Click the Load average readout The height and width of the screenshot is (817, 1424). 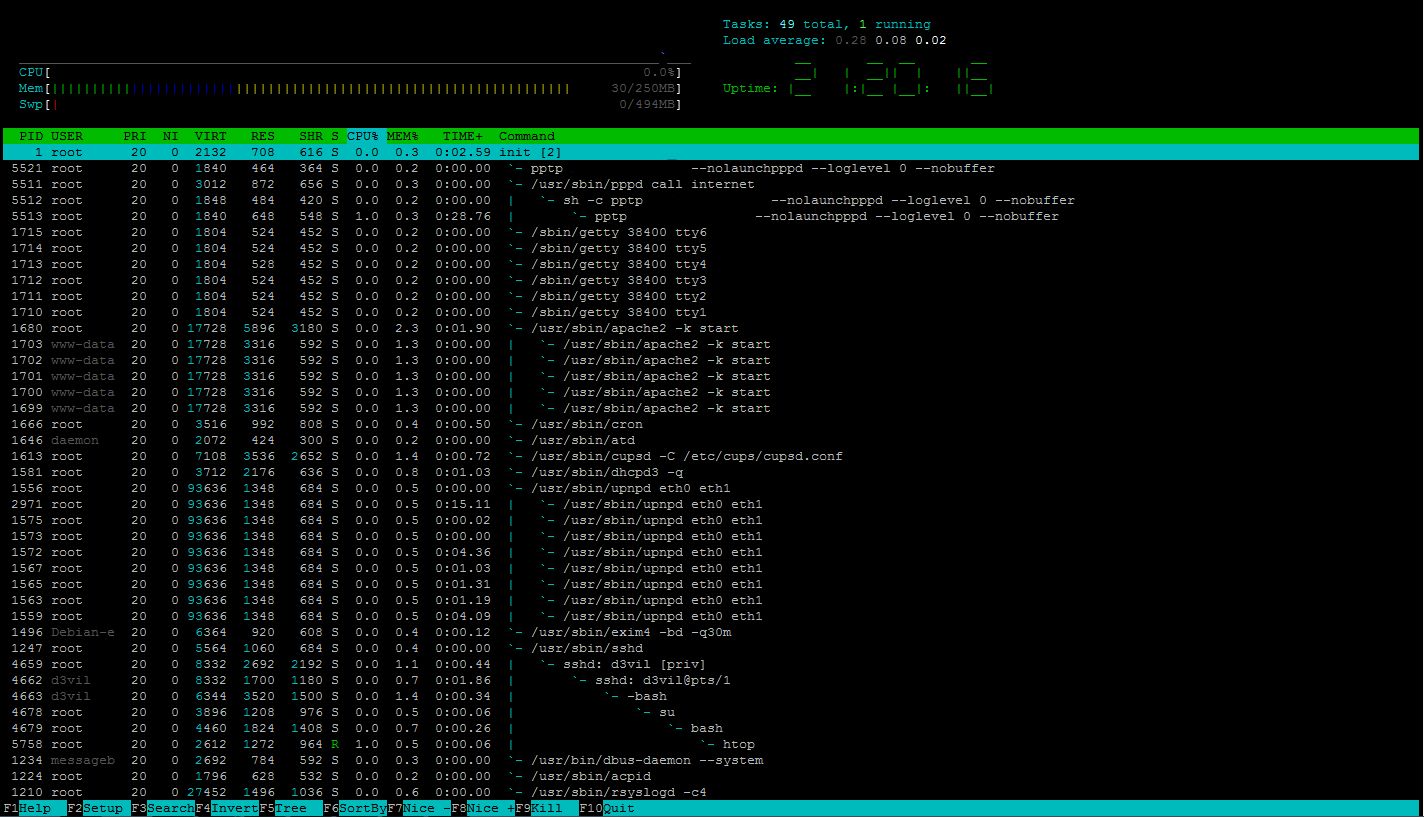835,40
